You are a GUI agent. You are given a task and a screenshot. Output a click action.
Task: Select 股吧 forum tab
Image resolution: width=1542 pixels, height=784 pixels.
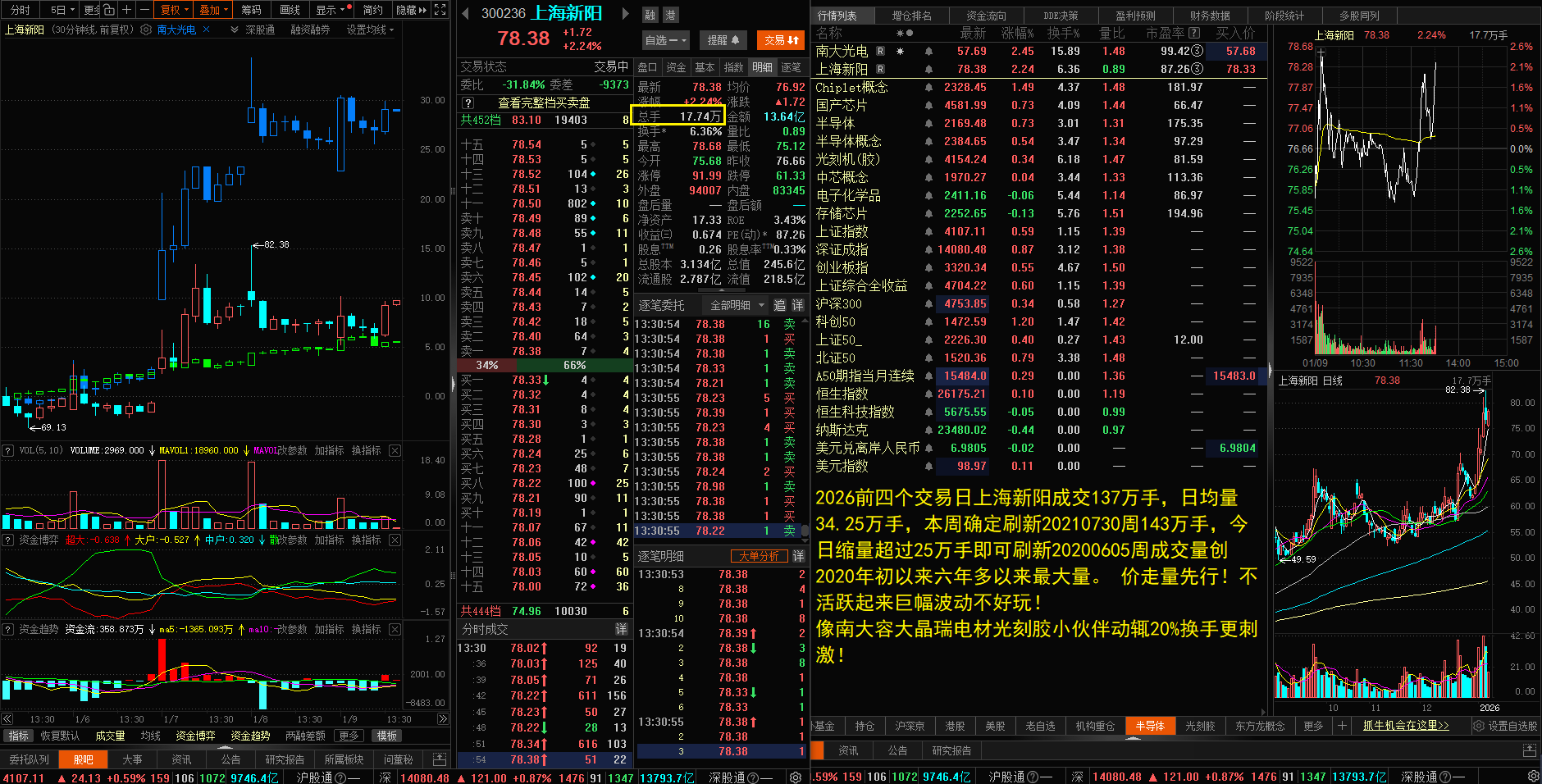84,759
